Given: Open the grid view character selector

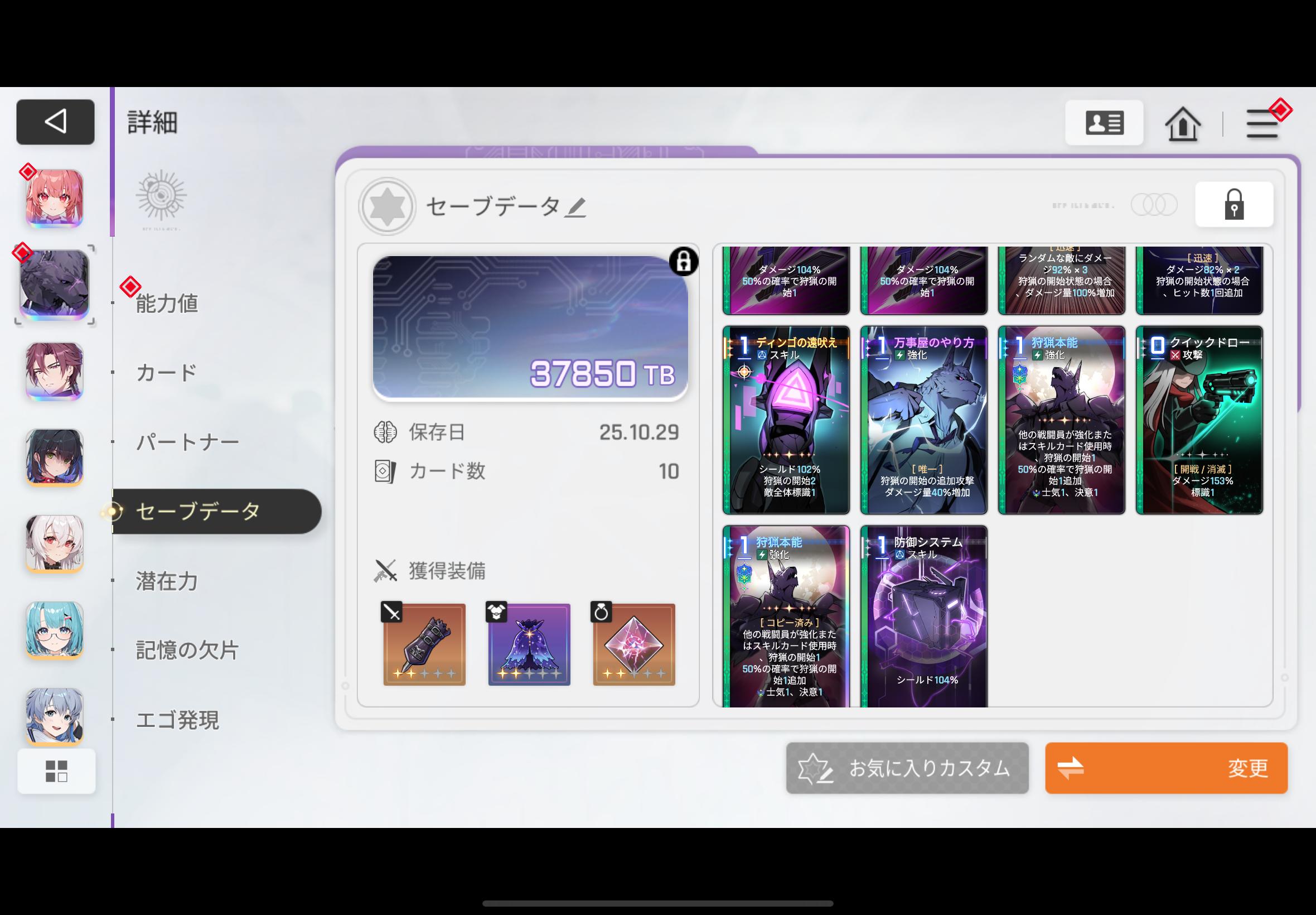Looking at the screenshot, I should tap(56, 771).
